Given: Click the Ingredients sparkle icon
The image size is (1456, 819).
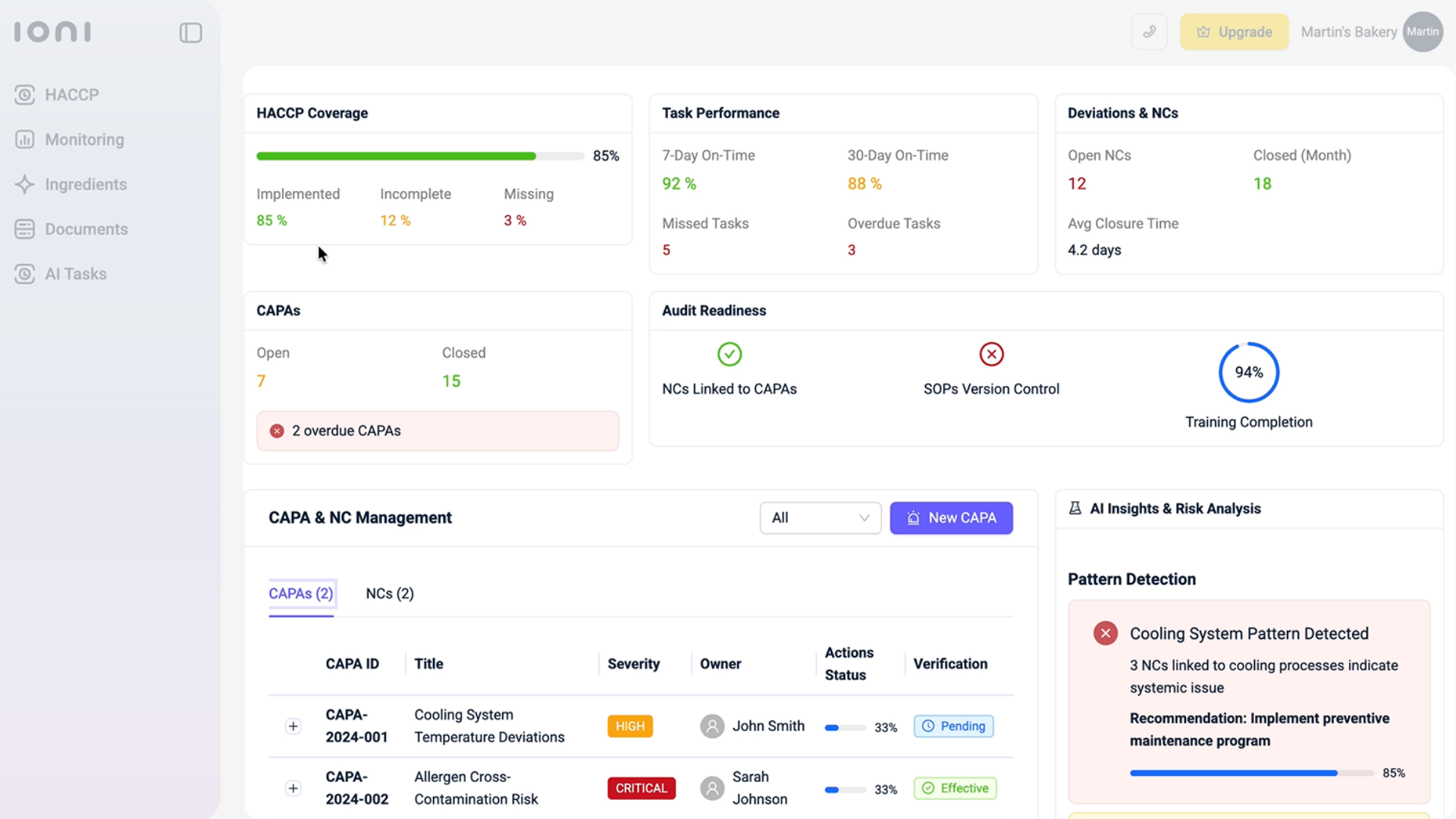Looking at the screenshot, I should pyautogui.click(x=24, y=184).
